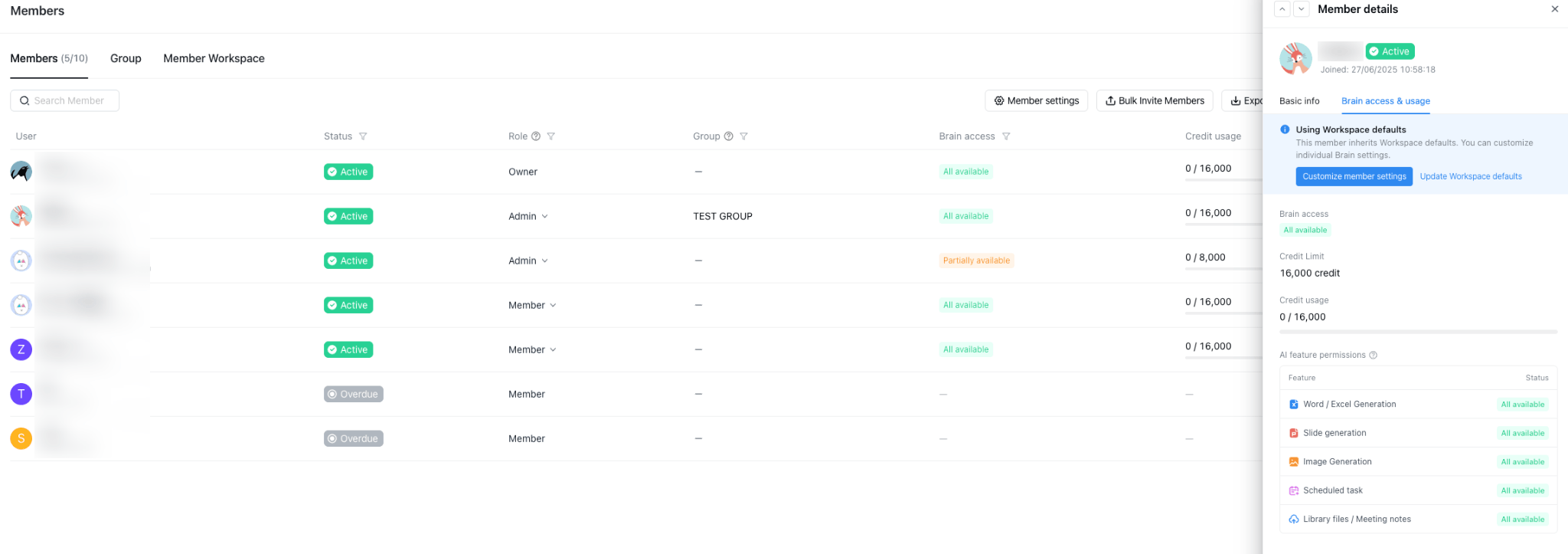Click the member avatar in details panel
Viewport: 1568px width, 554px height.
1295,58
